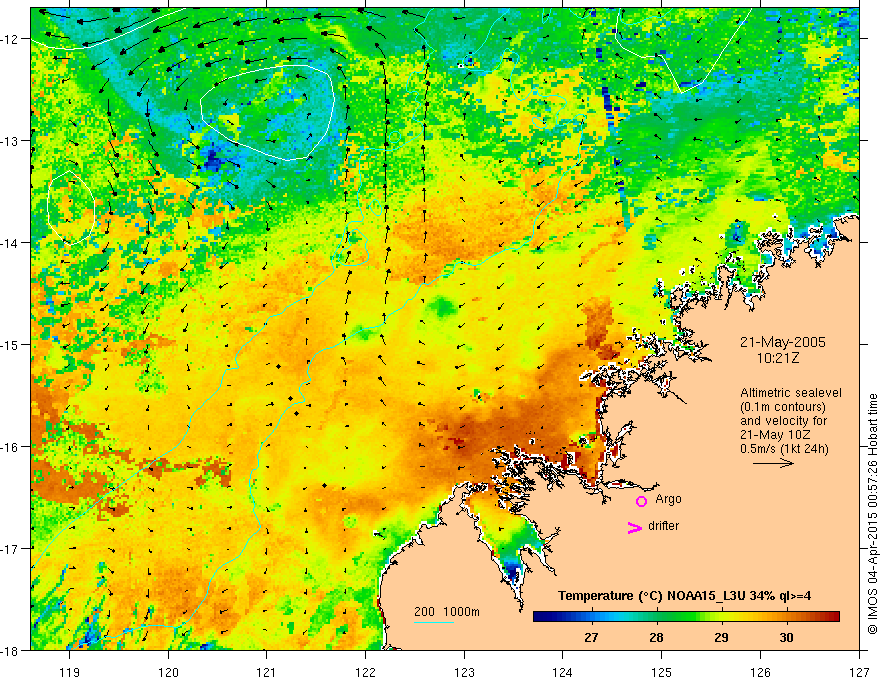Click the IMOS copyright timestamp text

(872, 514)
